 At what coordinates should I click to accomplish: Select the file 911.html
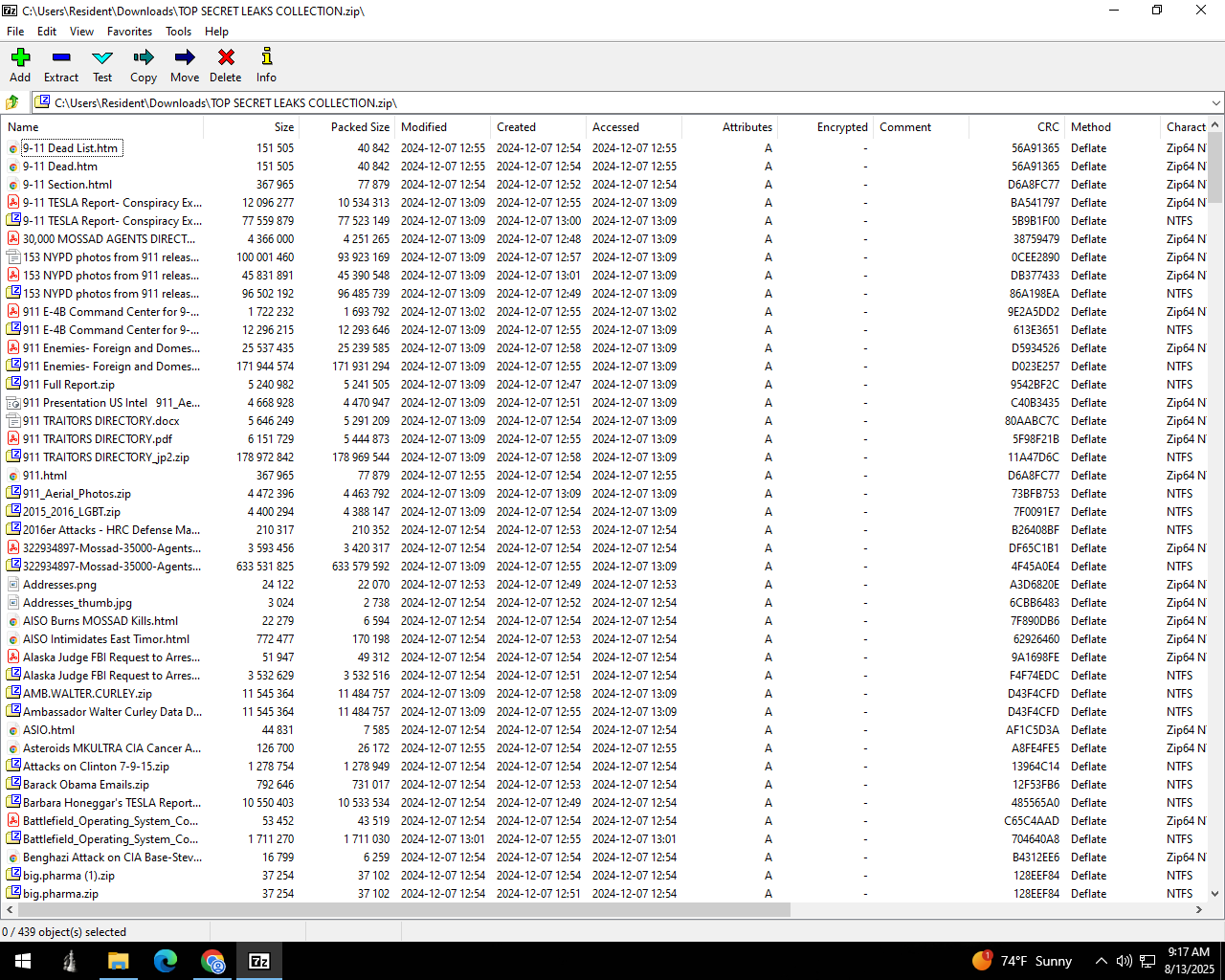click(x=45, y=476)
